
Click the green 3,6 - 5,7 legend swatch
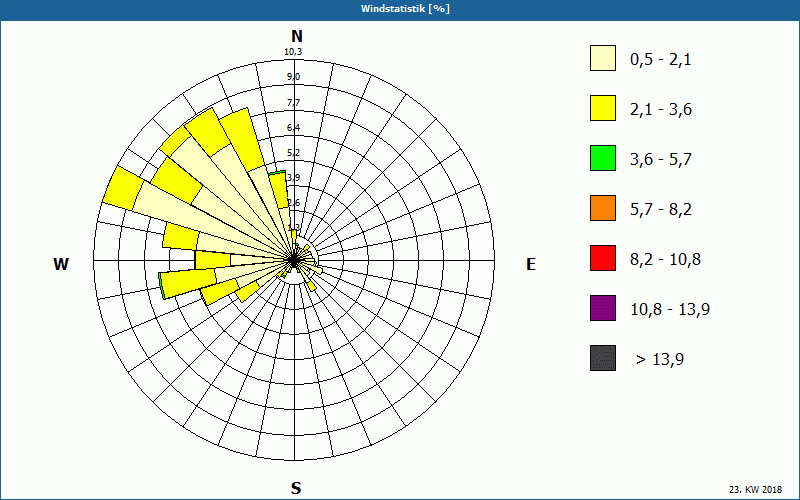[x=603, y=158]
